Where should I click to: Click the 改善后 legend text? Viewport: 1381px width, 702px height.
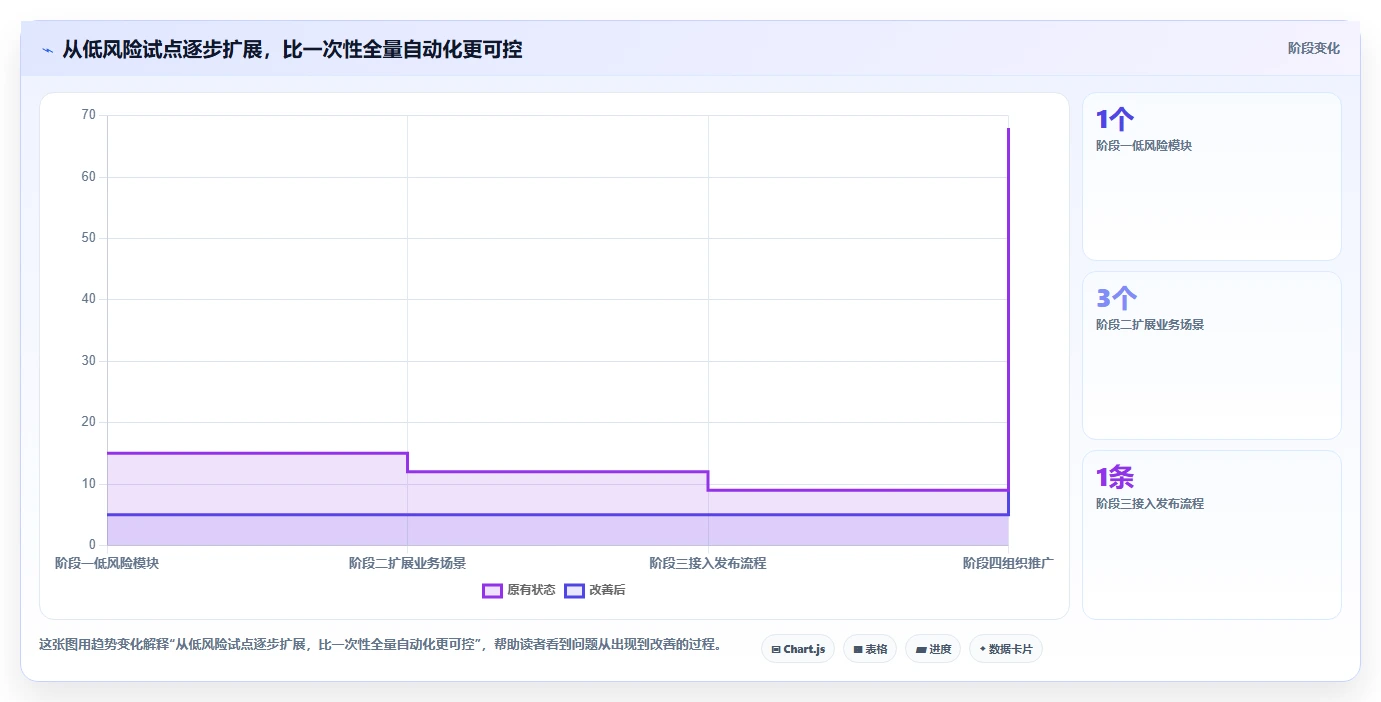(x=607, y=591)
